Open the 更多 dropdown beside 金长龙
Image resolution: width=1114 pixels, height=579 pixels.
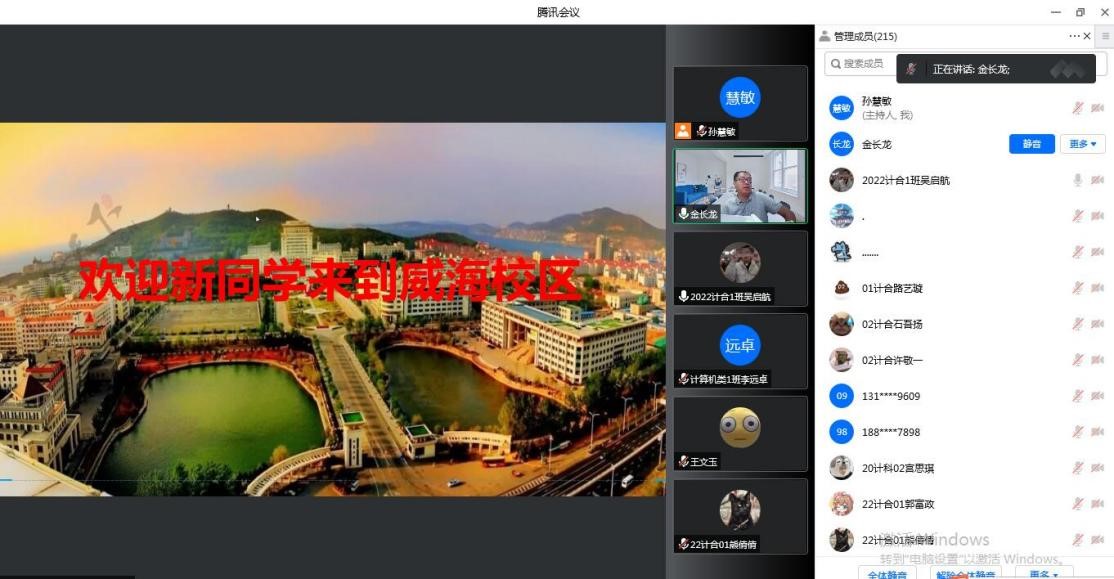click(1082, 144)
